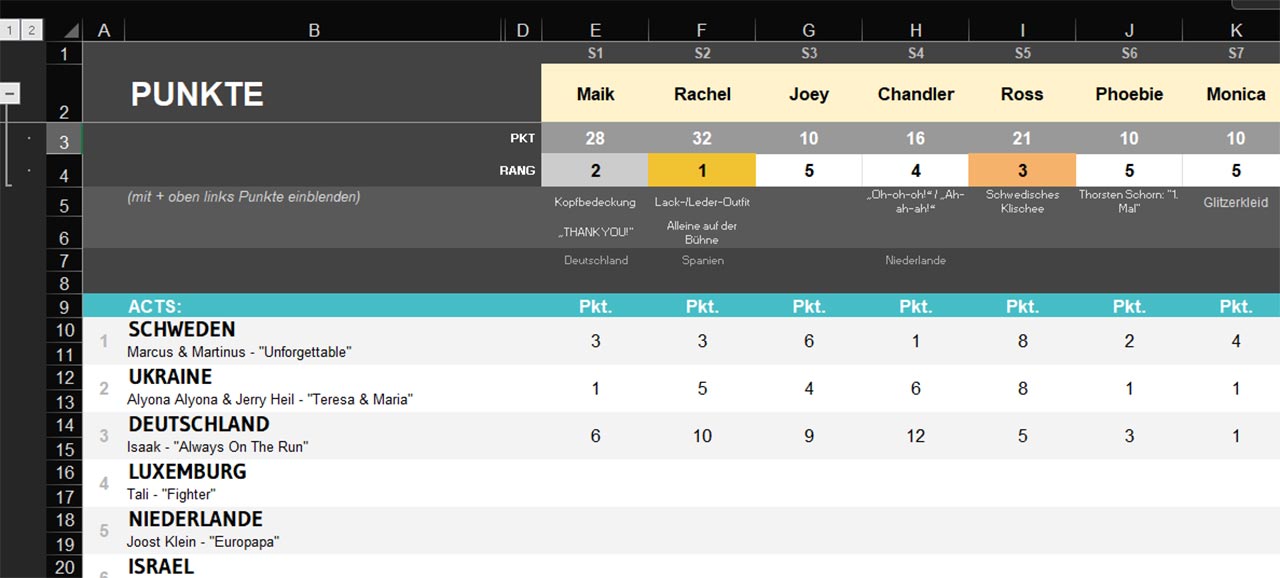Select row 3 header
Screen dimensions: 1280x578
click(x=65, y=142)
